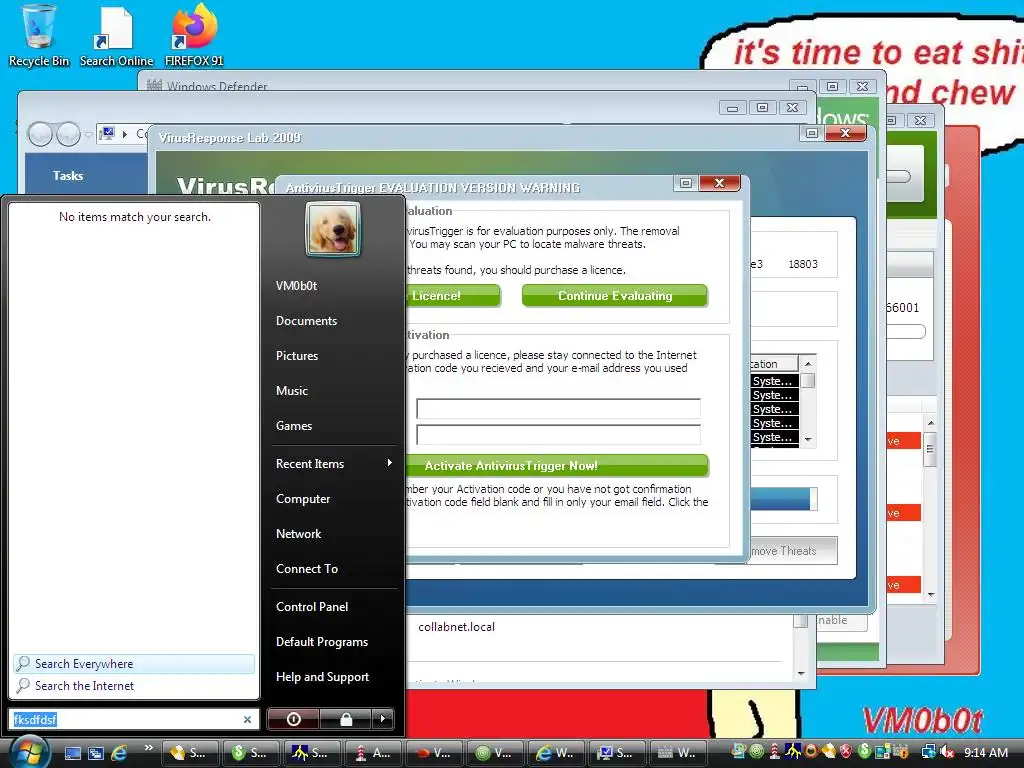Click the second activation input field
This screenshot has height=768, width=1024.
[x=558, y=434]
